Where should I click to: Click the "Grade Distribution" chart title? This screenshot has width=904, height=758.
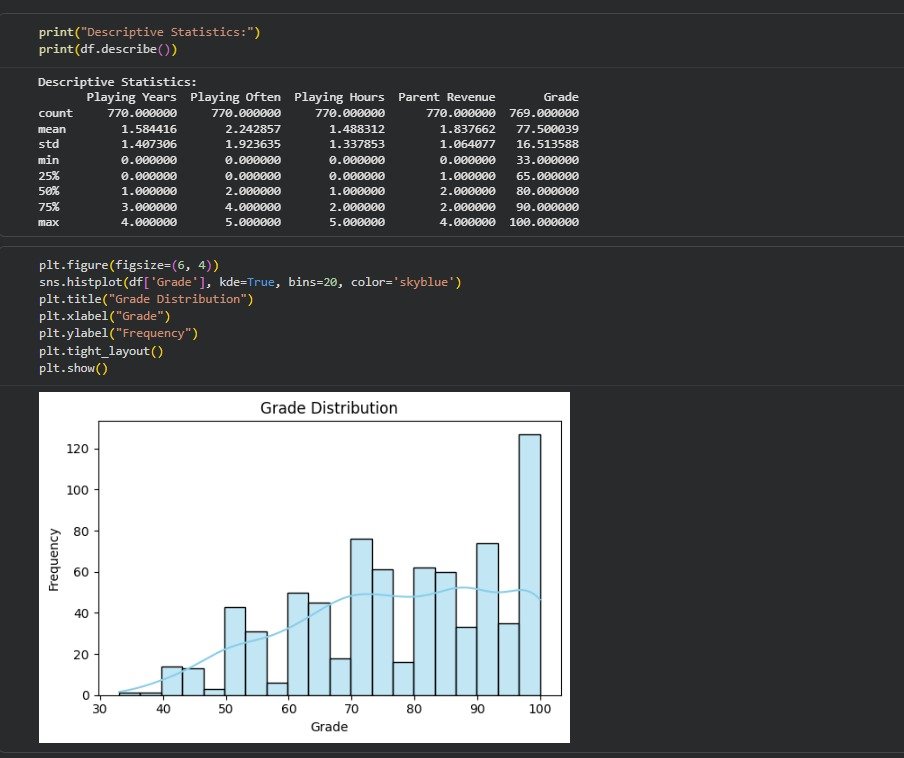[329, 408]
